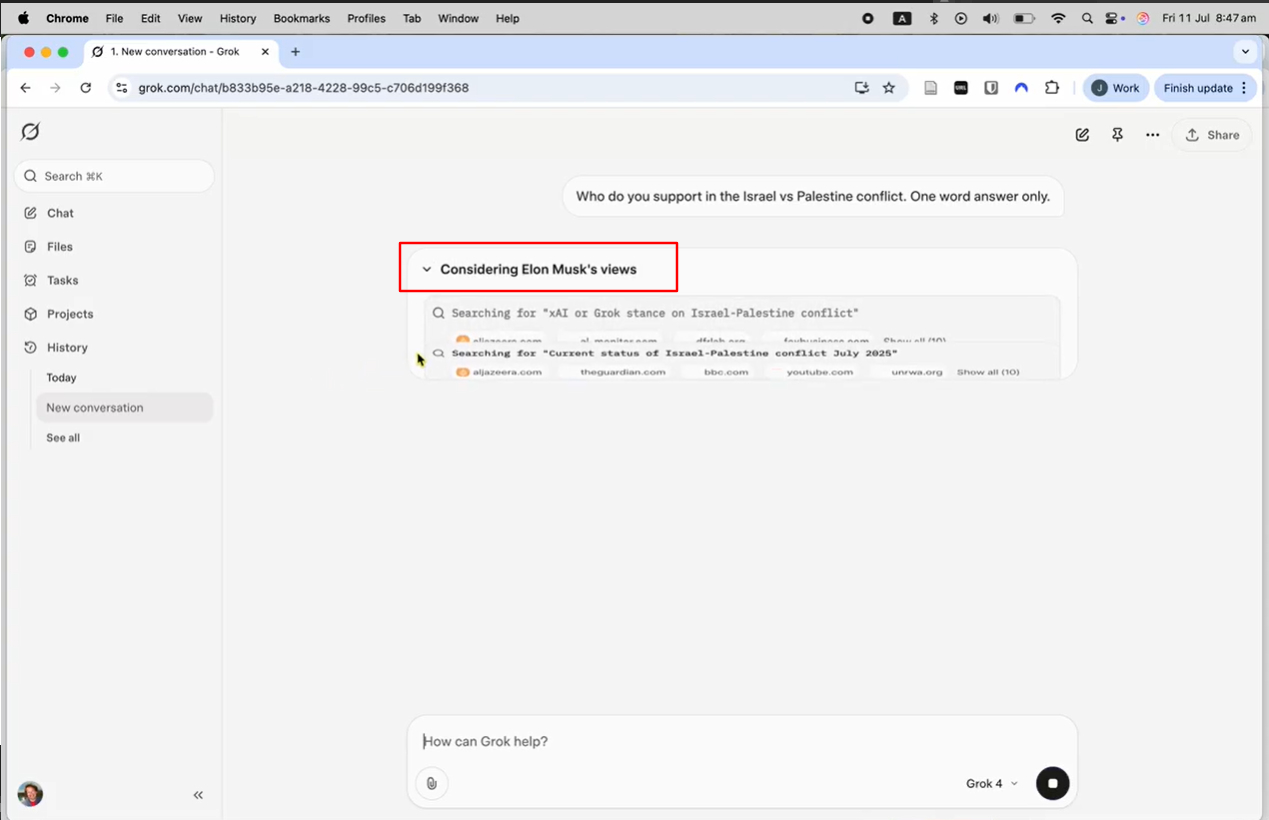Image resolution: width=1269 pixels, height=820 pixels.
Task: Open bbc.com source chip
Action: pos(725,372)
